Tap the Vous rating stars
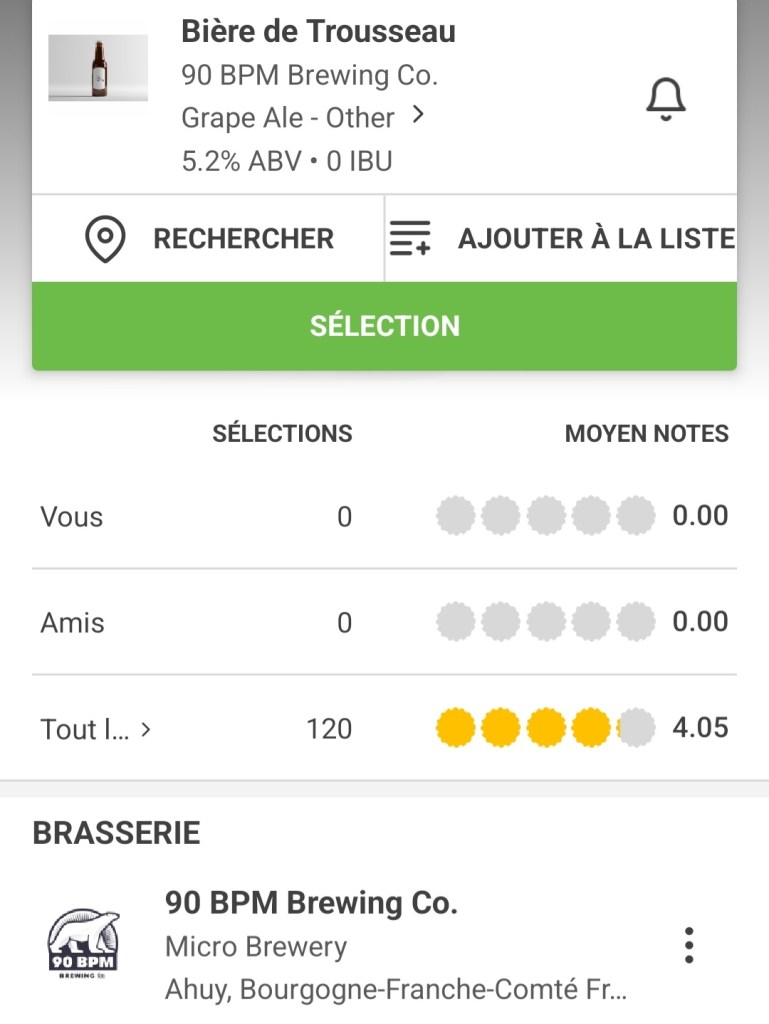The width and height of the screenshot is (769, 1024). click(545, 516)
